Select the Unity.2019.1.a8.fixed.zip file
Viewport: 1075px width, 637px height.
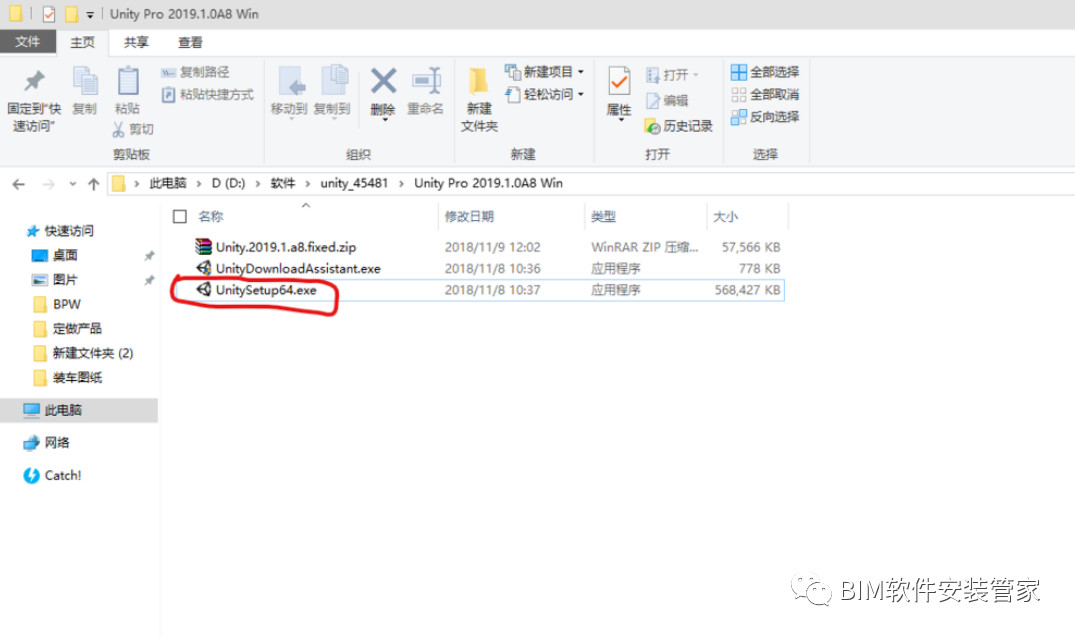285,247
